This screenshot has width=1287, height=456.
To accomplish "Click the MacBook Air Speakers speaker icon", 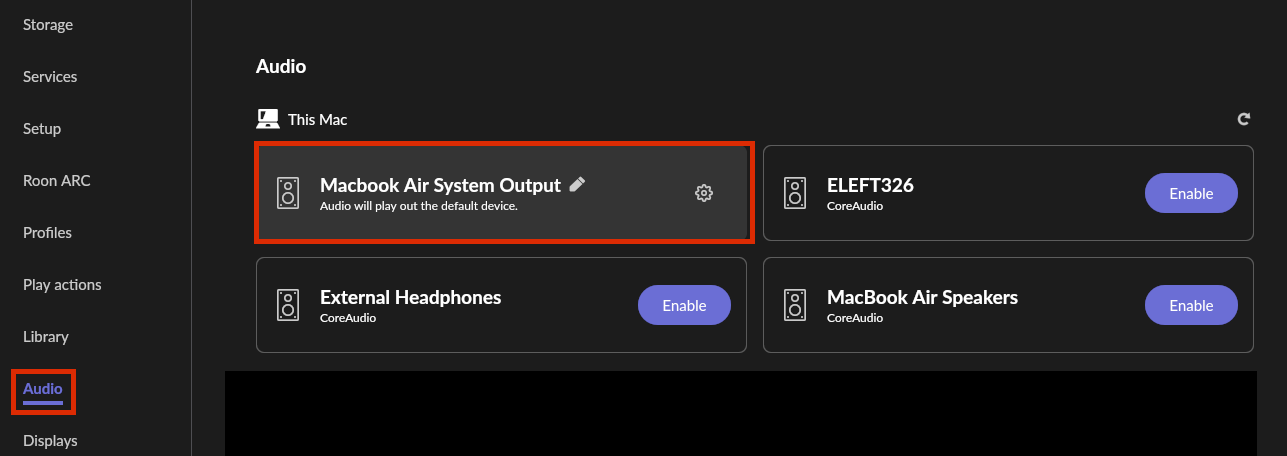I will click(x=795, y=305).
